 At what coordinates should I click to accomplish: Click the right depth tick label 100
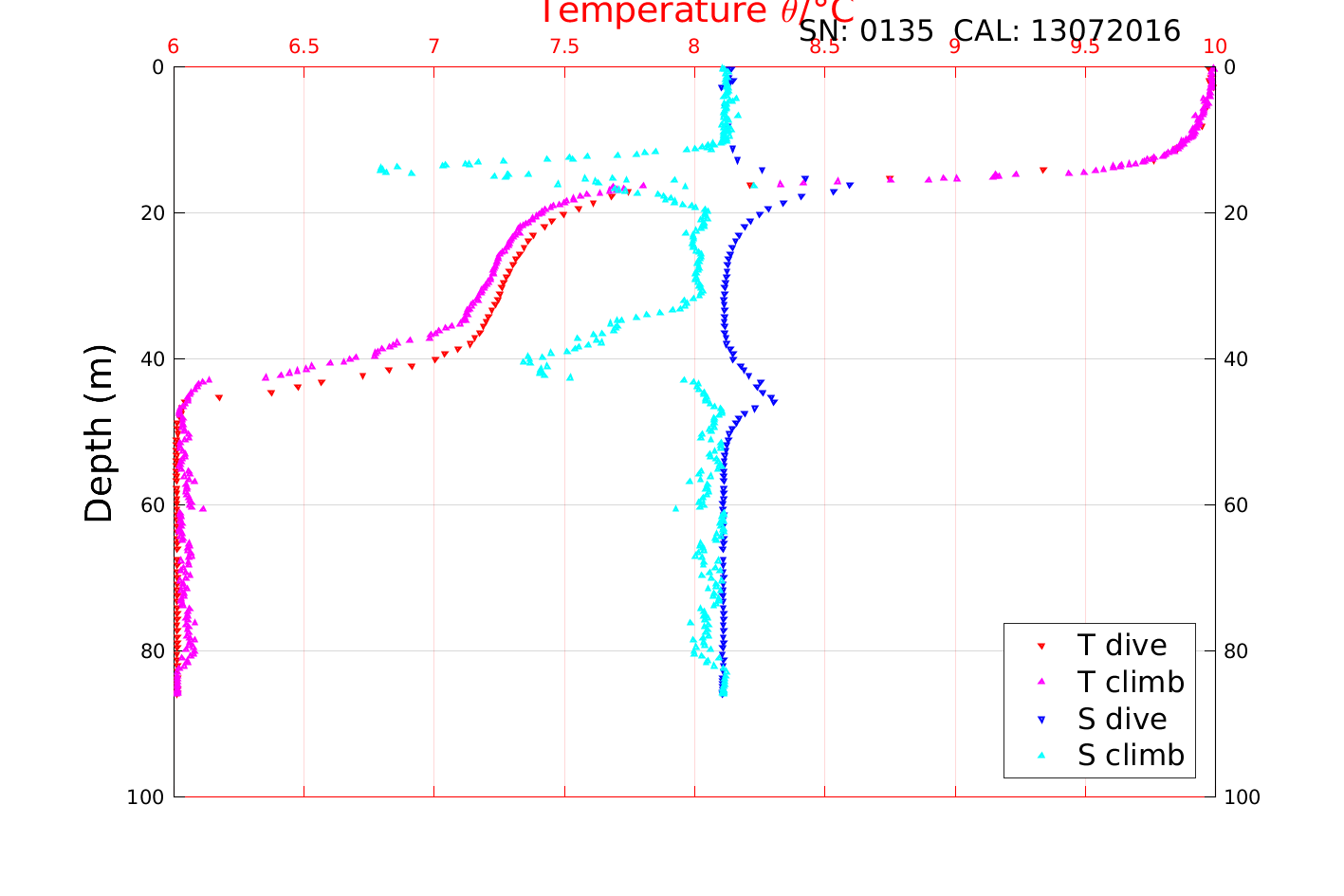pos(1243,797)
